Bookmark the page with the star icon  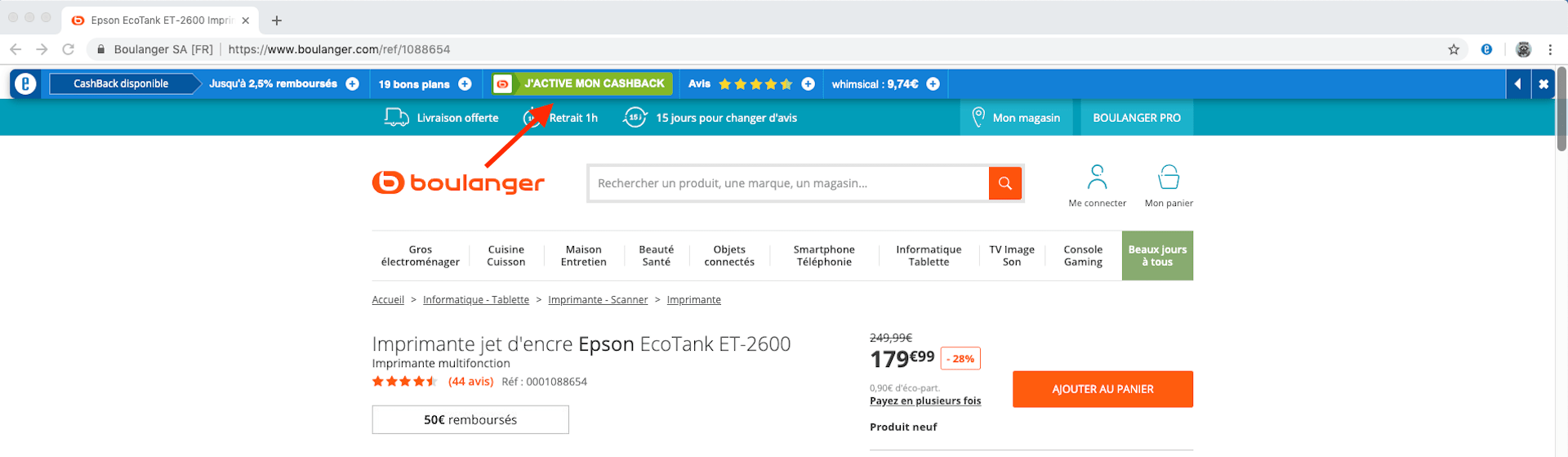click(1454, 49)
